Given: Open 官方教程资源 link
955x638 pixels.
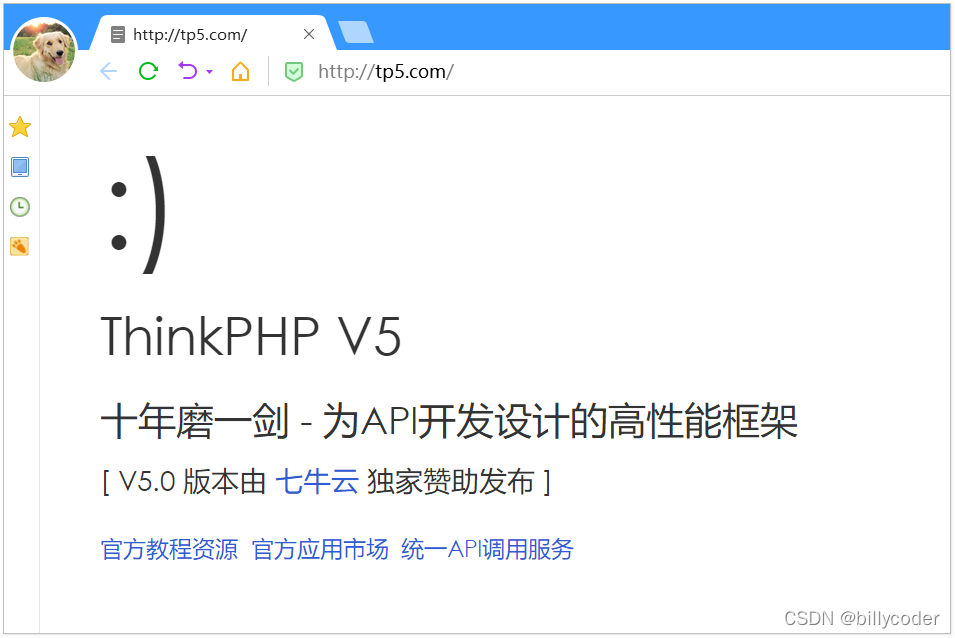Looking at the screenshot, I should click(x=169, y=549).
